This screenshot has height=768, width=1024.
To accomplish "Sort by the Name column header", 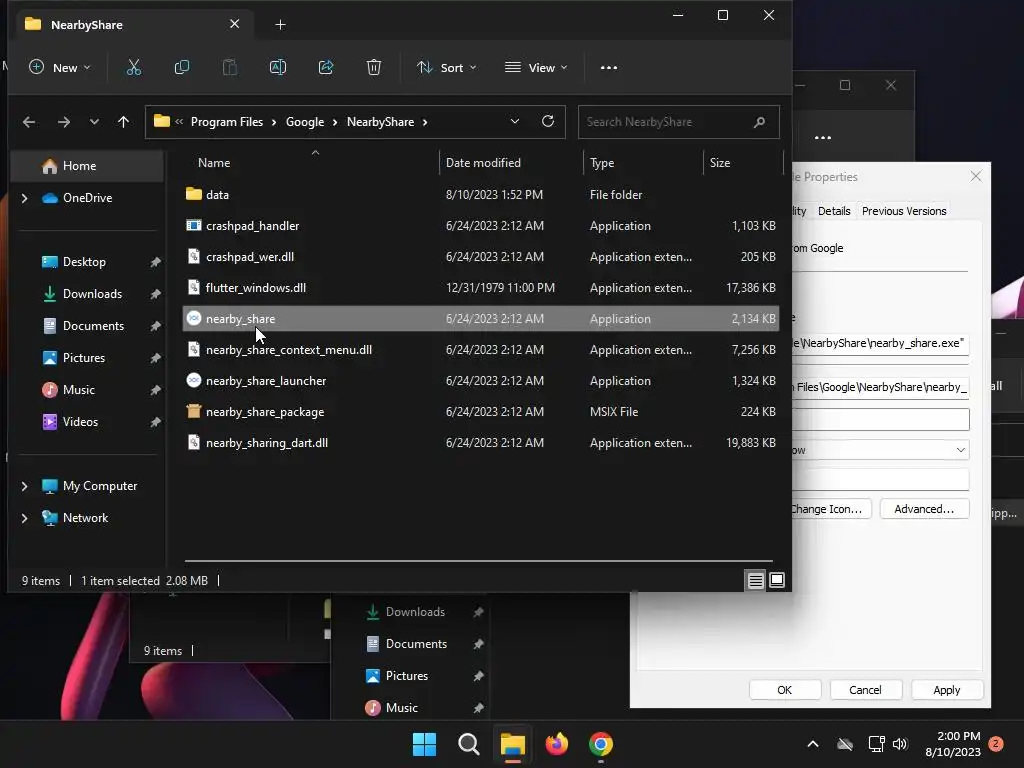I will (214, 163).
